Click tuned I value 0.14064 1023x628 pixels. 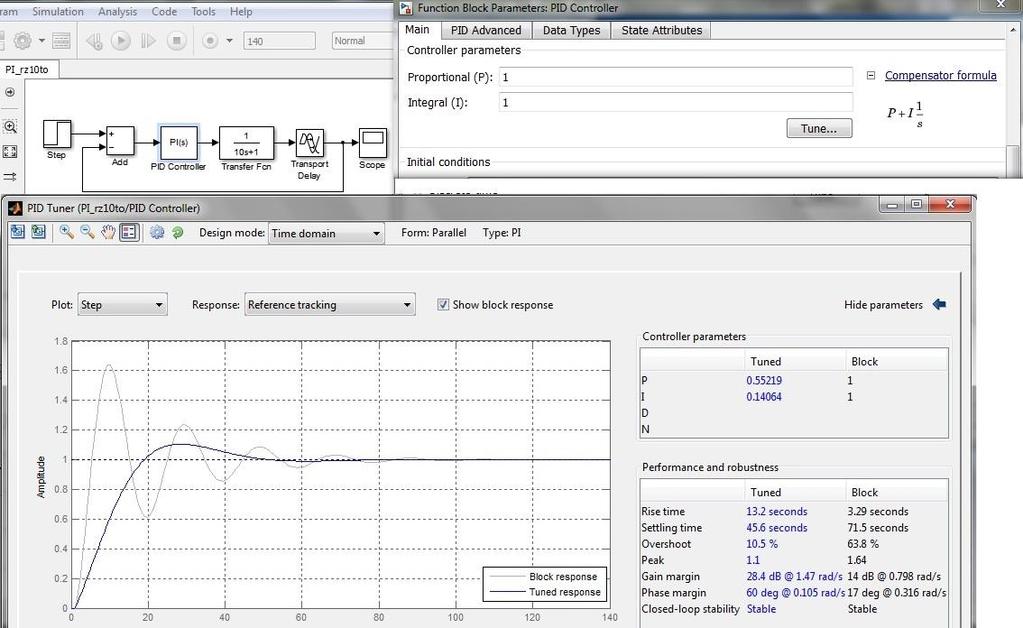(764, 396)
